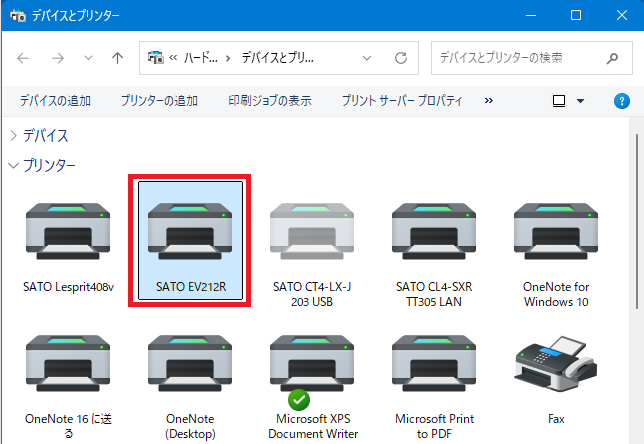The image size is (644, 444).
Task: Select the OneNote for Windows 10 printer icon
Action: point(556,231)
